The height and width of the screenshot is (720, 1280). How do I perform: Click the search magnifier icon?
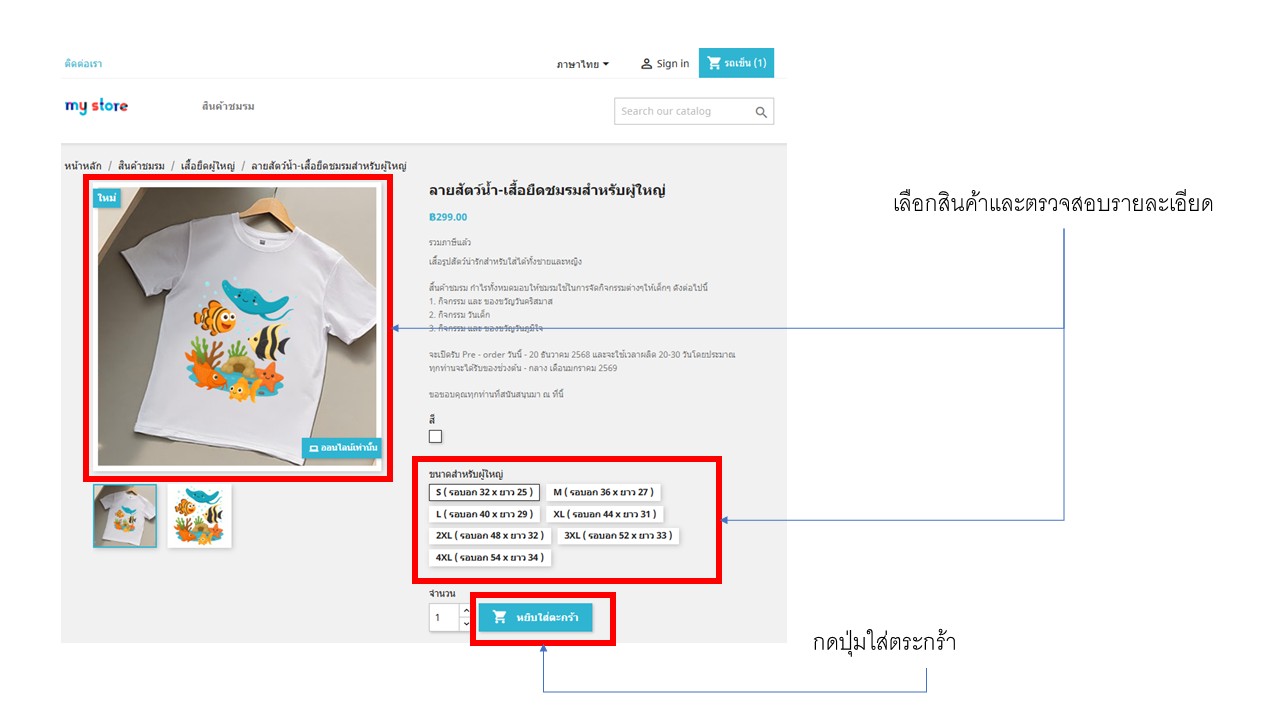[x=761, y=112]
